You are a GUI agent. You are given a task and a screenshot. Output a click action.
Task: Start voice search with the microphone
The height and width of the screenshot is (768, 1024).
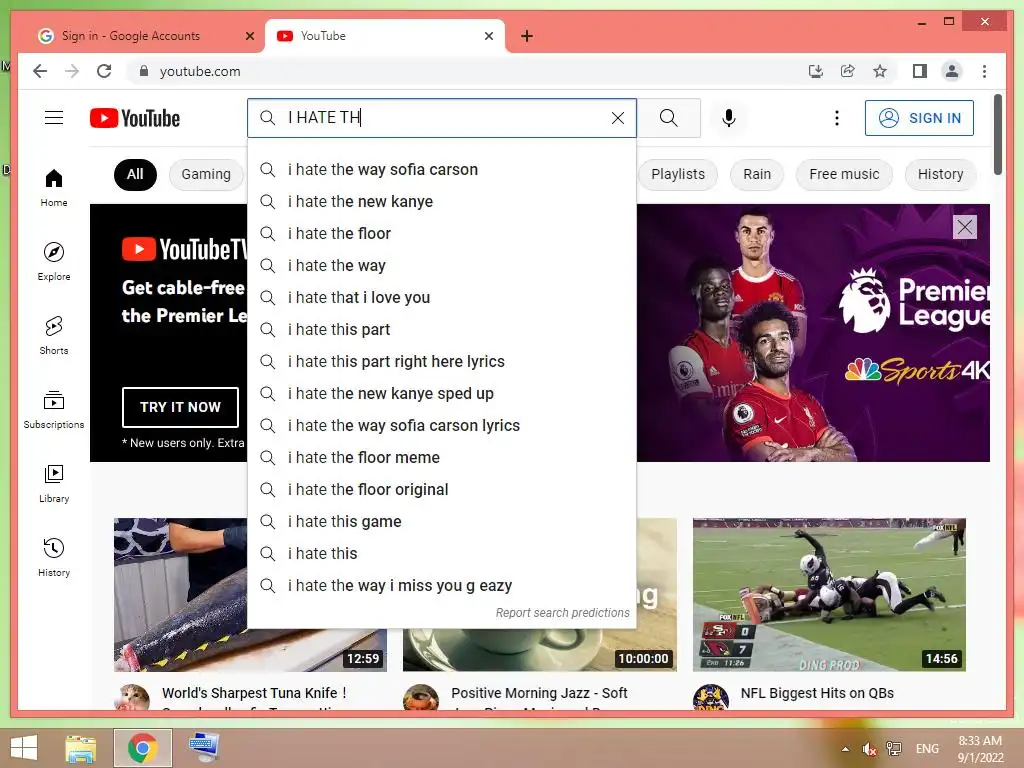click(x=729, y=118)
